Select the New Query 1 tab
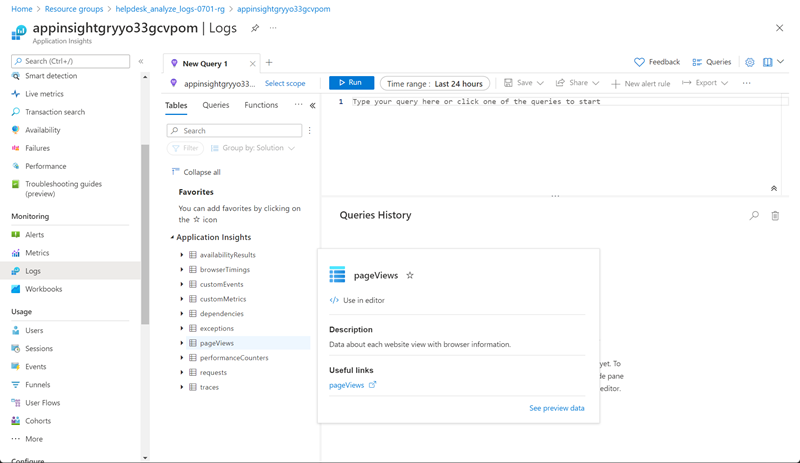Image resolution: width=800 pixels, height=463 pixels. (x=205, y=64)
